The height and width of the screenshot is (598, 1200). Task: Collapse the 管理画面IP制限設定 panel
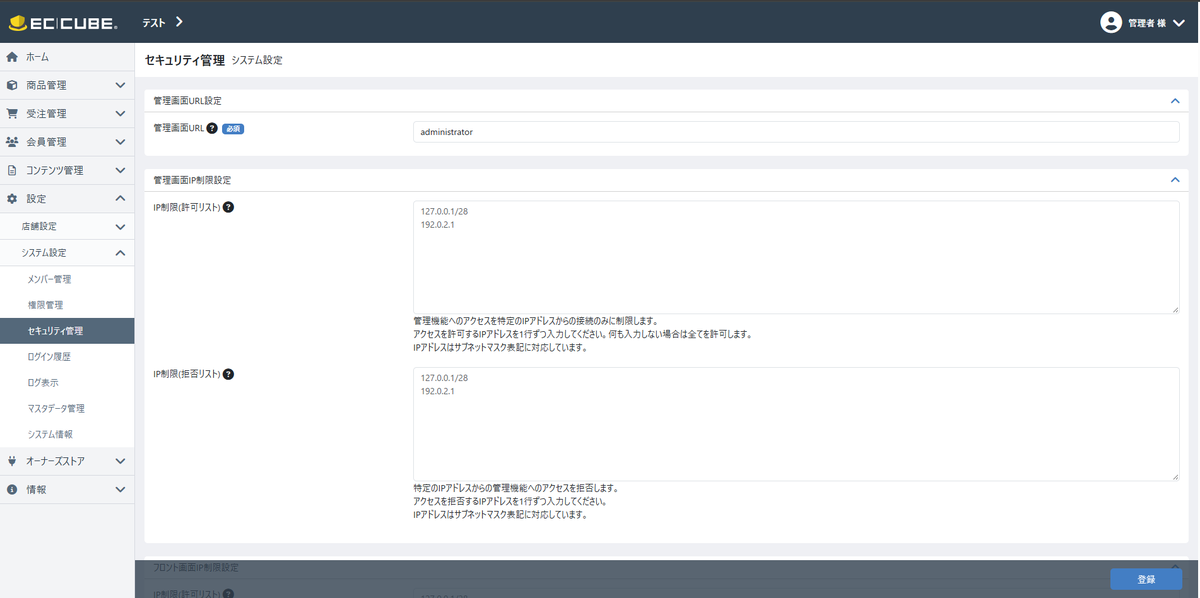pos(1175,180)
